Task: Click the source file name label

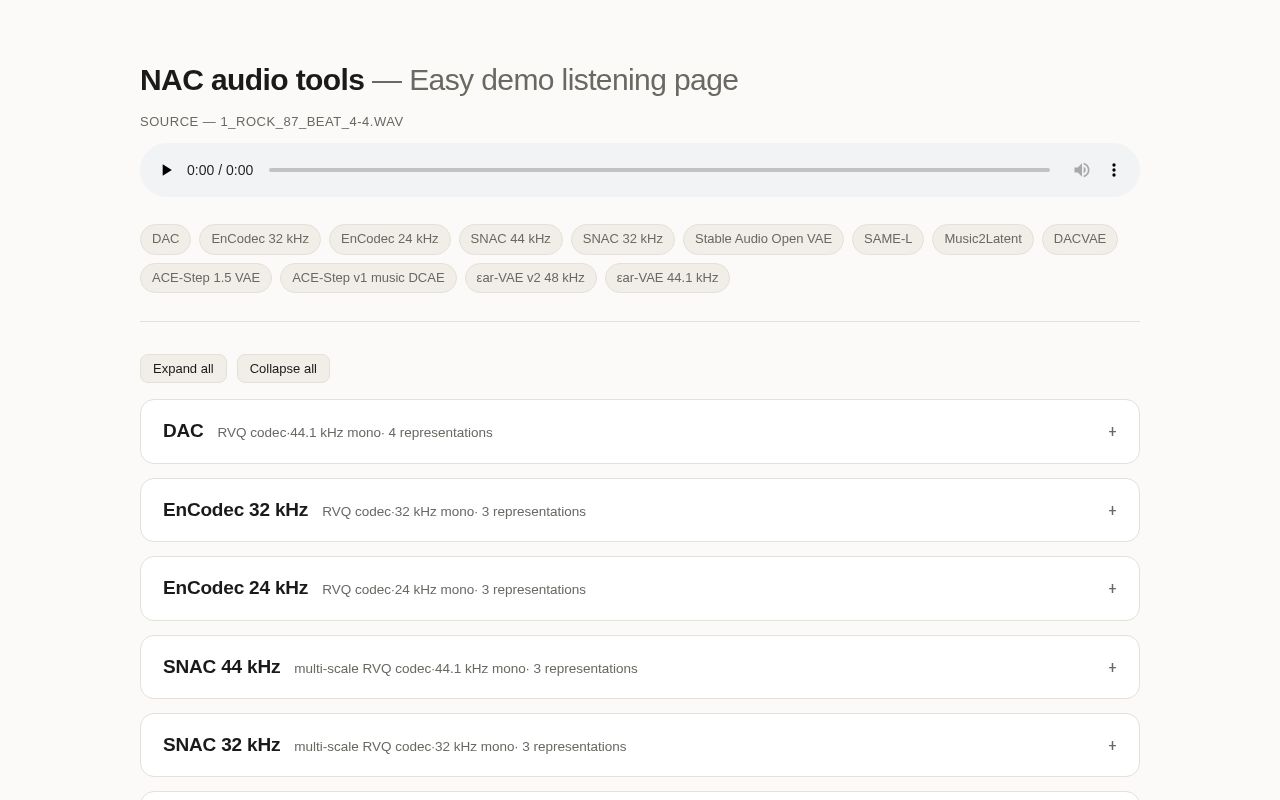Action: (272, 122)
